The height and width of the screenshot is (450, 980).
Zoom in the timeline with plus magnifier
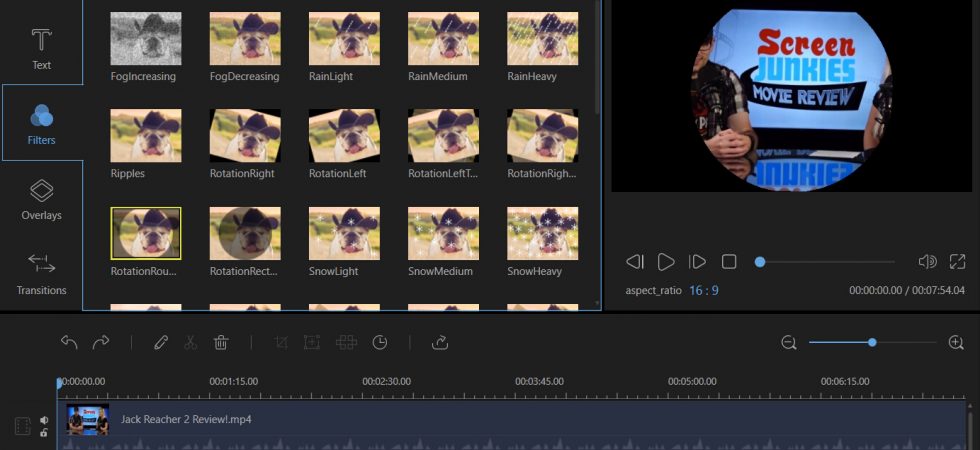pyautogui.click(x=956, y=342)
